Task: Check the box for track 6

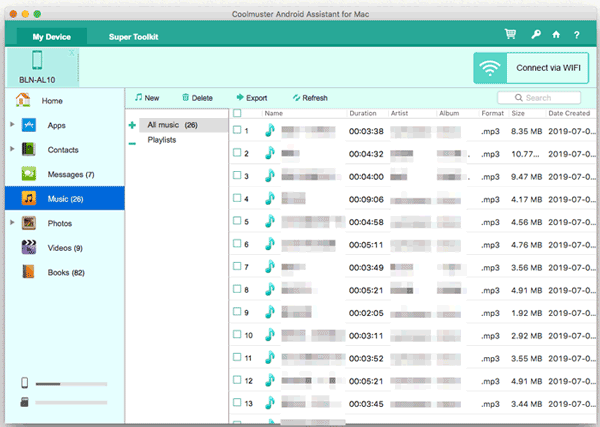Action: tap(237, 243)
